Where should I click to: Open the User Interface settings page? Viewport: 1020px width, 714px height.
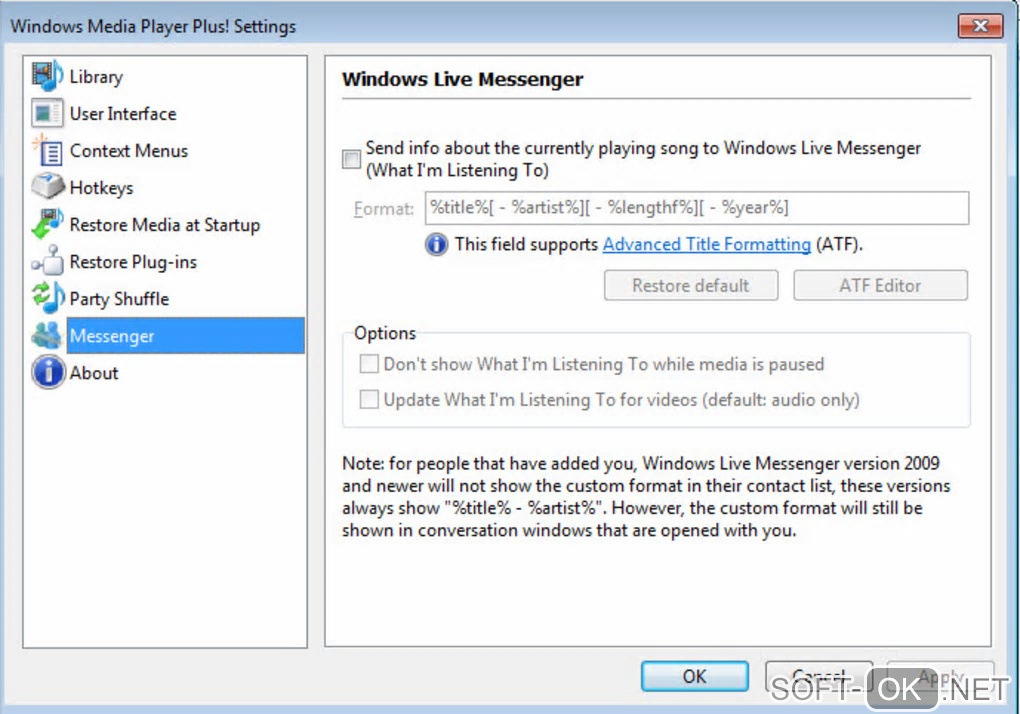[123, 114]
